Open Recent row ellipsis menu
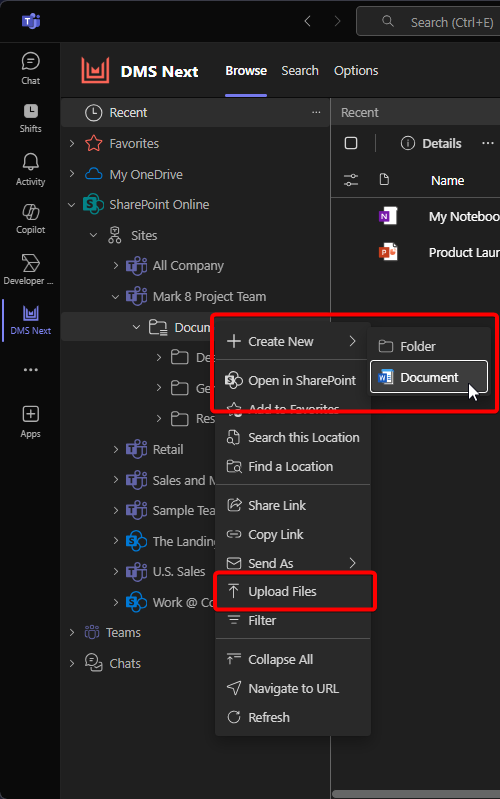The height and width of the screenshot is (799, 500). click(316, 112)
